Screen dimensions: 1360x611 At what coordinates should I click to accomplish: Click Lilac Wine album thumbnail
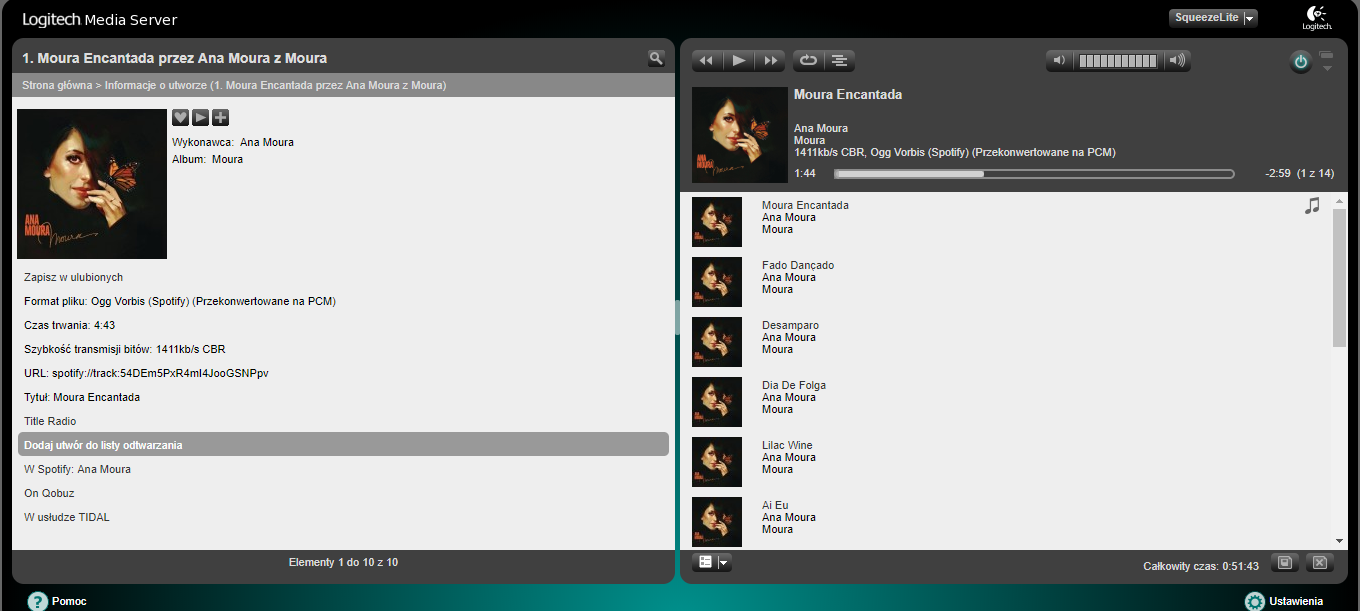point(717,462)
